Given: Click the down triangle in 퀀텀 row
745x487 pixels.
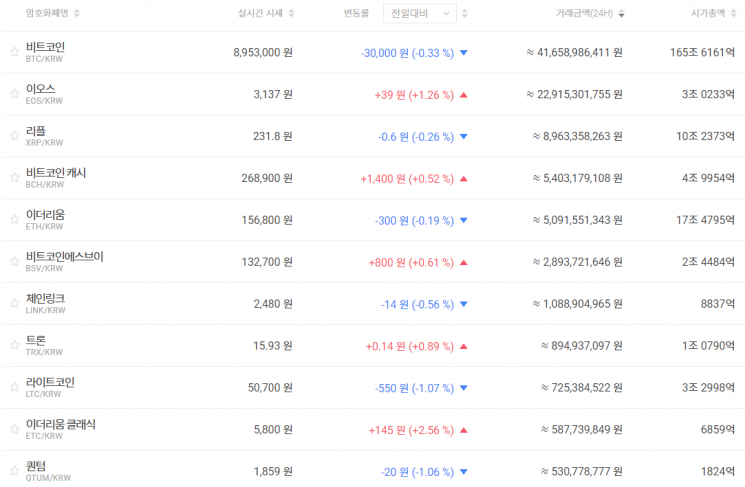Looking at the screenshot, I should (464, 471).
